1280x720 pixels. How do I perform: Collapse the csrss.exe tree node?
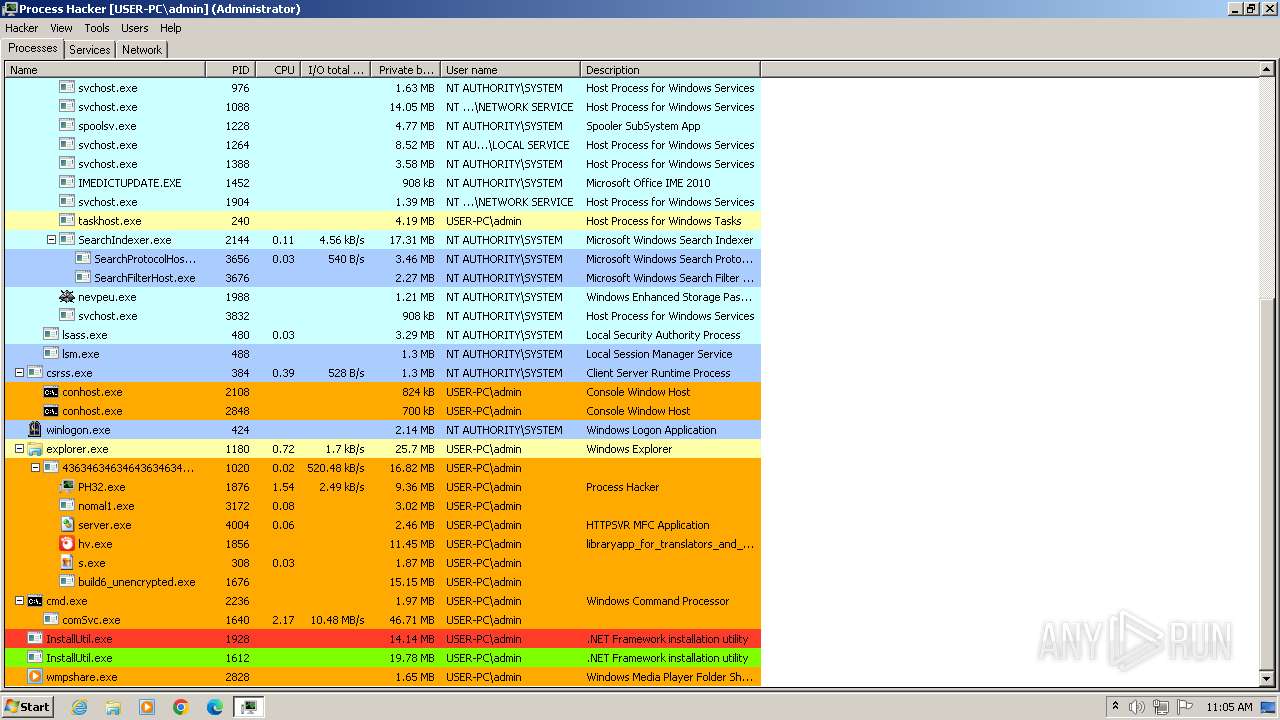[19, 373]
